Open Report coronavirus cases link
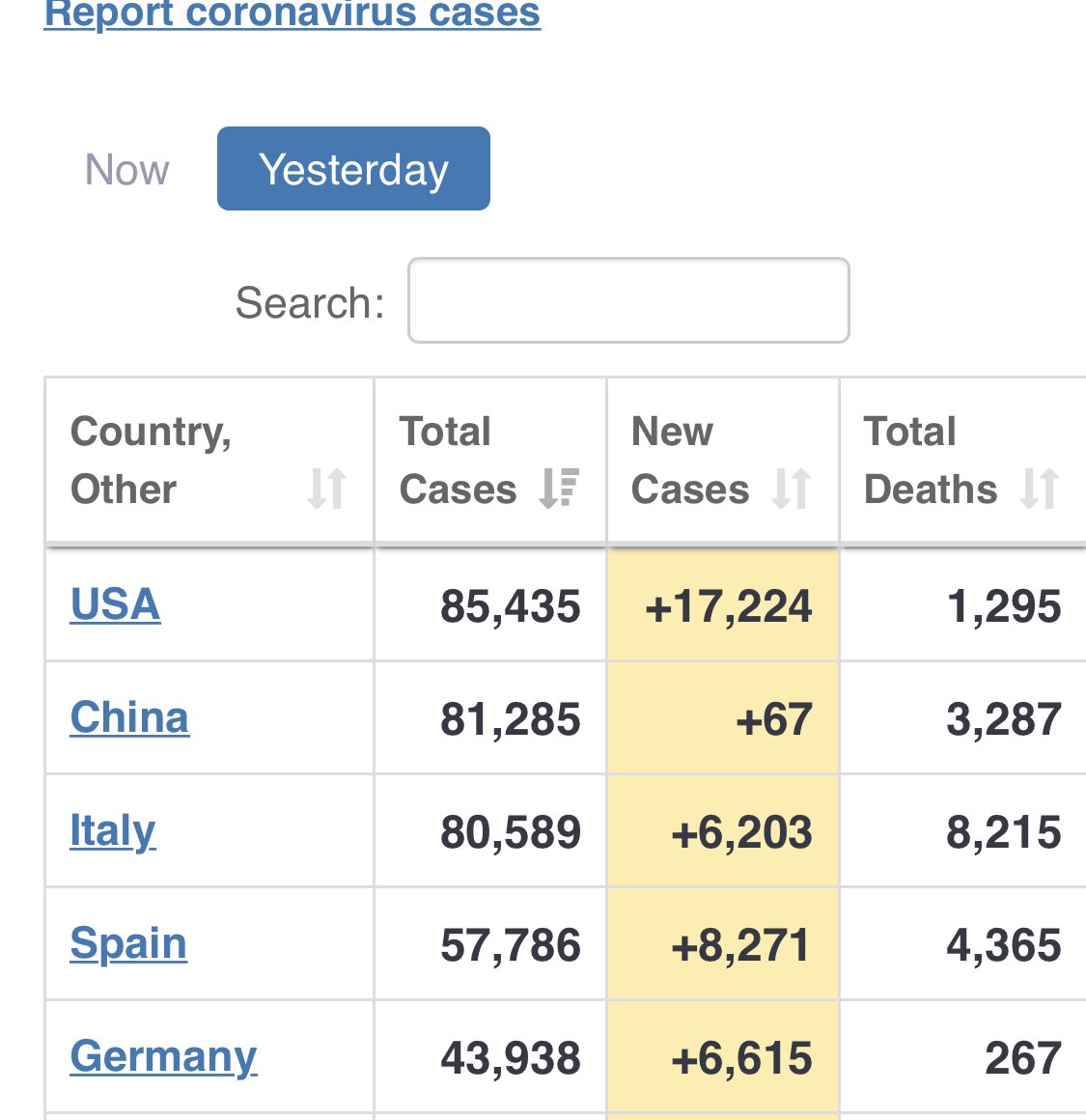1086x1120 pixels. pyautogui.click(x=292, y=13)
